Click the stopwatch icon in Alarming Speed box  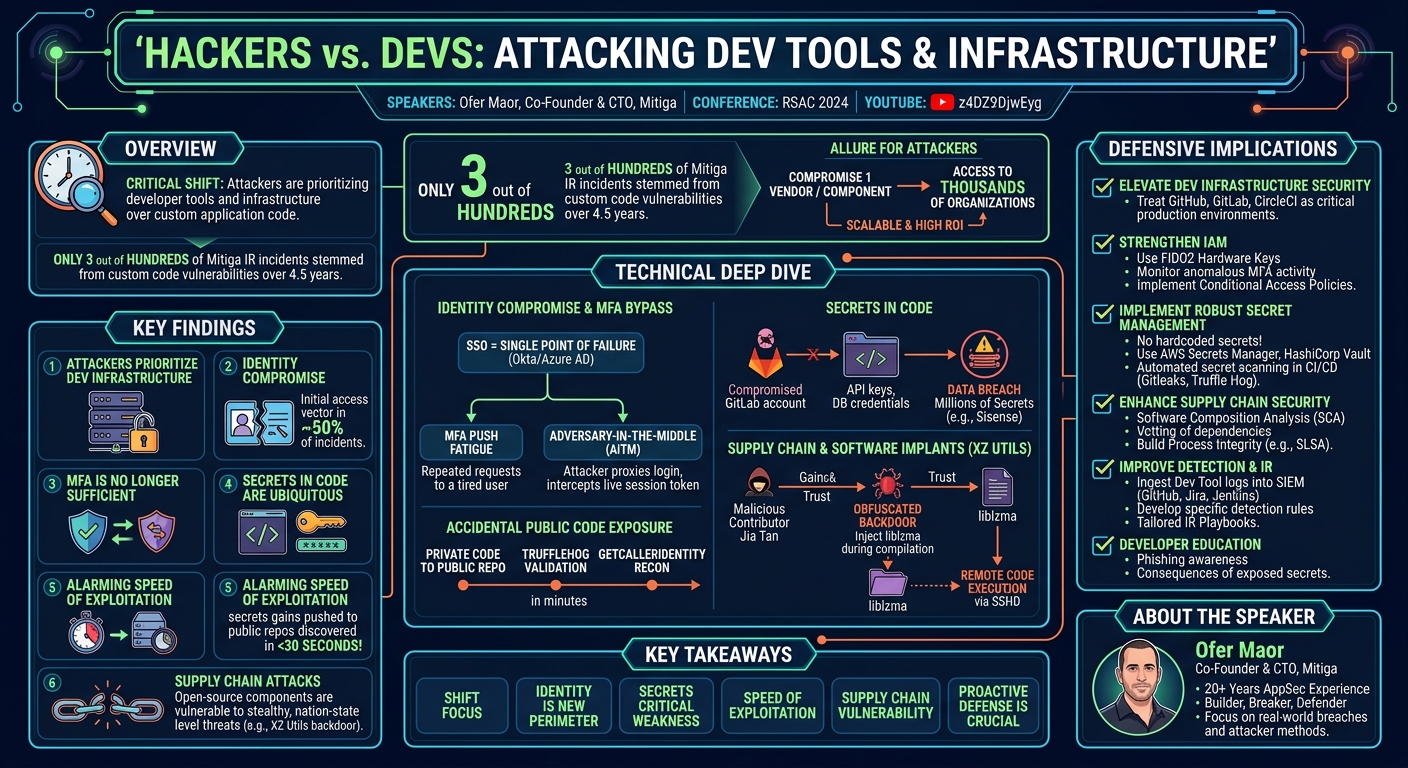pyautogui.click(x=85, y=633)
